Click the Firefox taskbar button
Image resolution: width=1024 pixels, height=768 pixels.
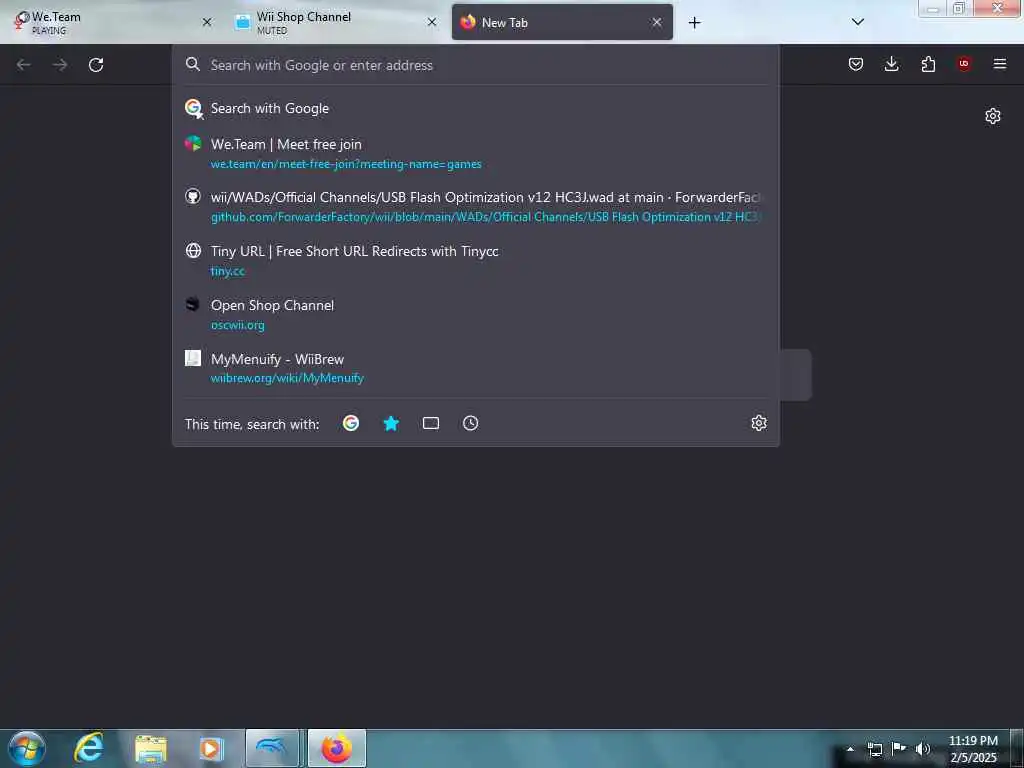(x=337, y=748)
